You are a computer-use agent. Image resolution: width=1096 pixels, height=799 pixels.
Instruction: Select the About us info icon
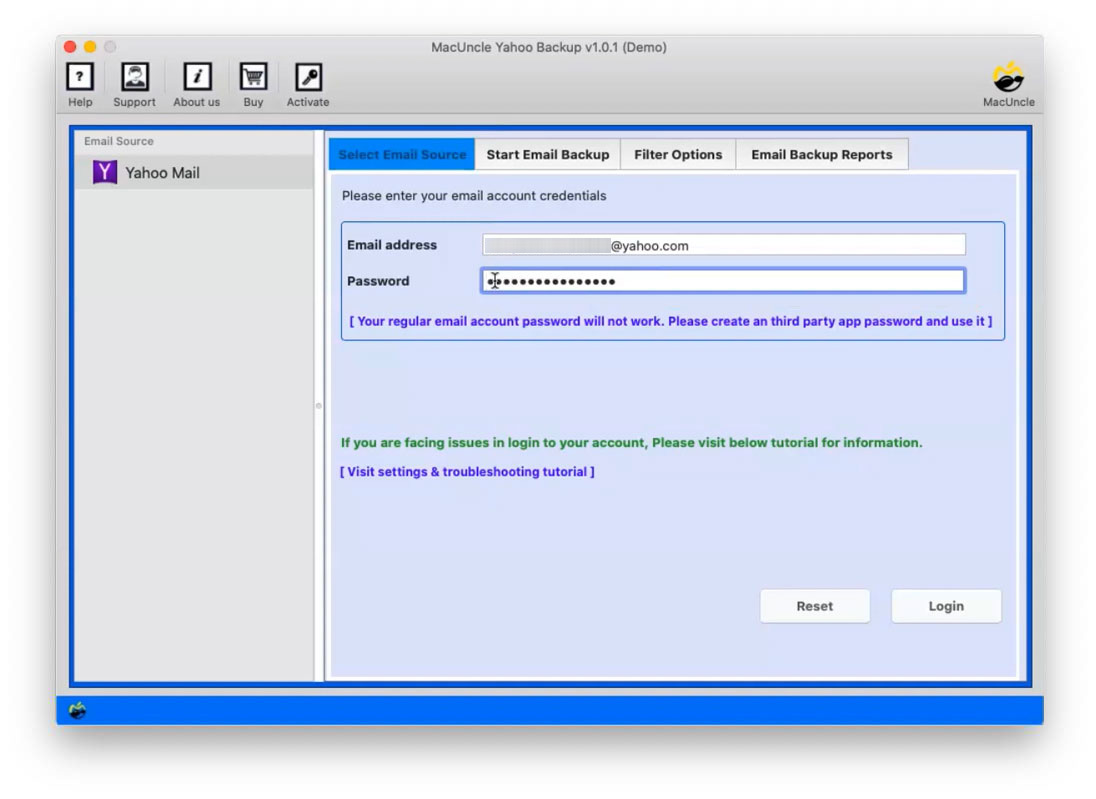[196, 77]
